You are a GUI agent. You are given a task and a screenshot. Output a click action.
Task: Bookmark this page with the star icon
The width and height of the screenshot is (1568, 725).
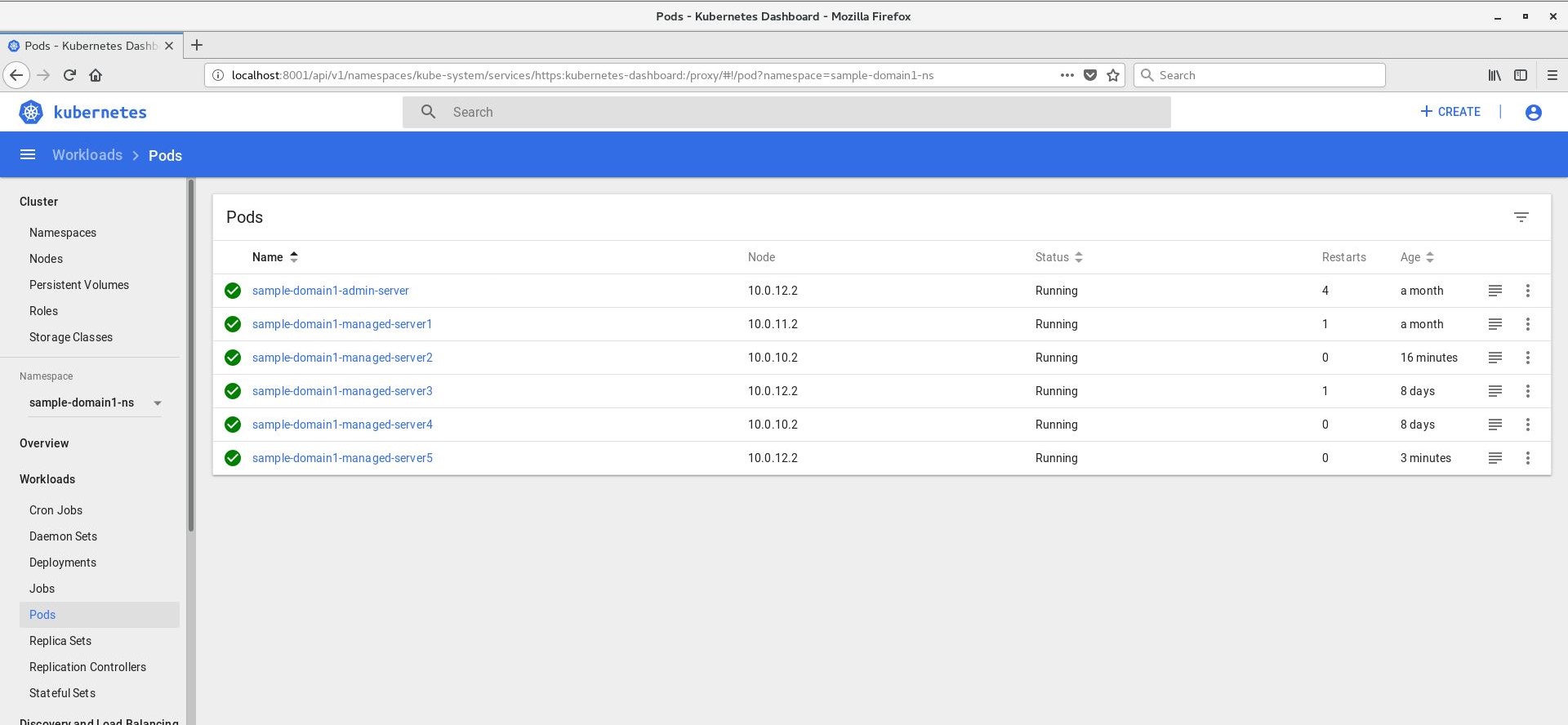(x=1112, y=75)
